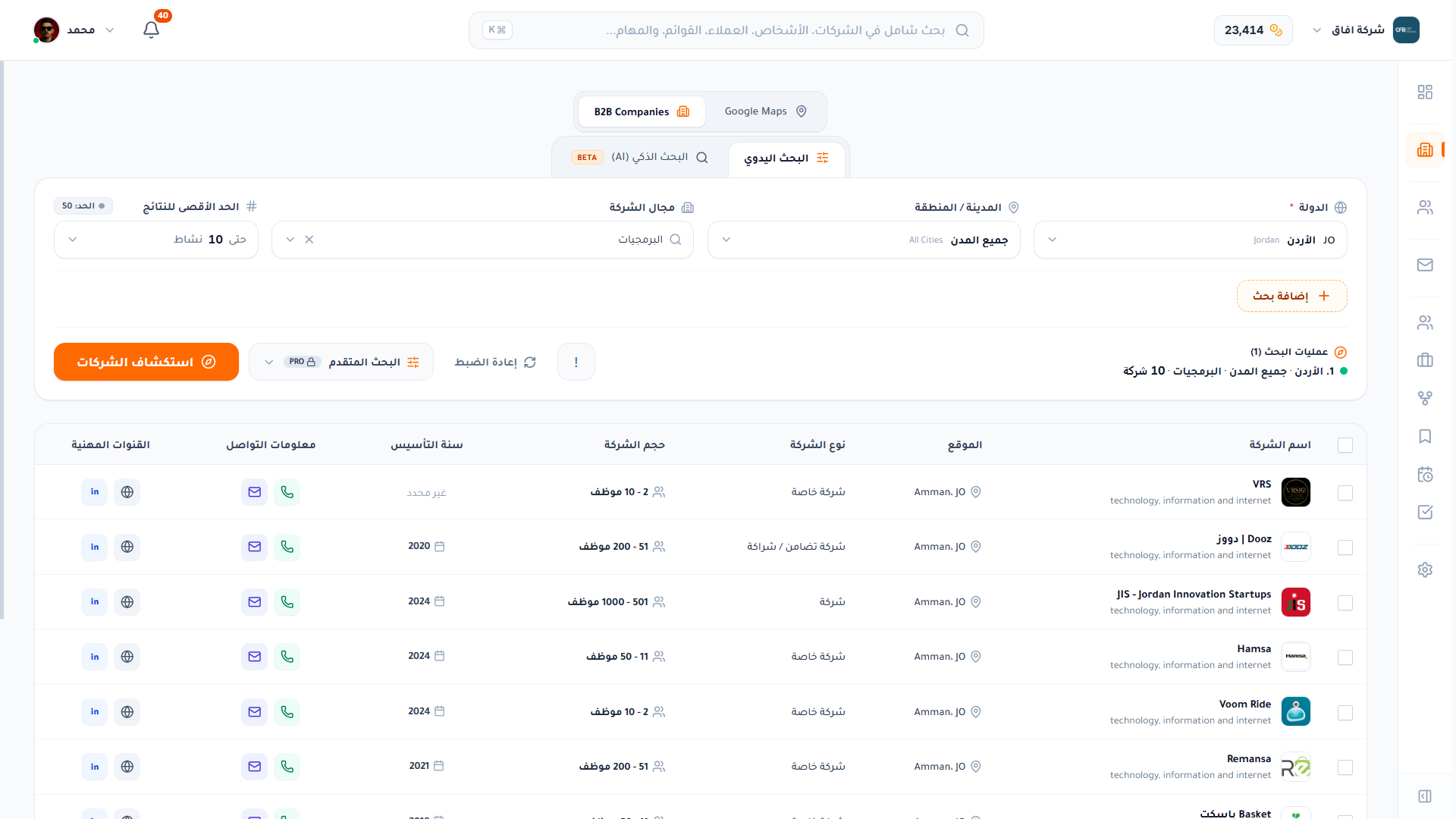Check the Remansa row checkbox
Viewport: 1456px width, 819px height.
tap(1345, 767)
